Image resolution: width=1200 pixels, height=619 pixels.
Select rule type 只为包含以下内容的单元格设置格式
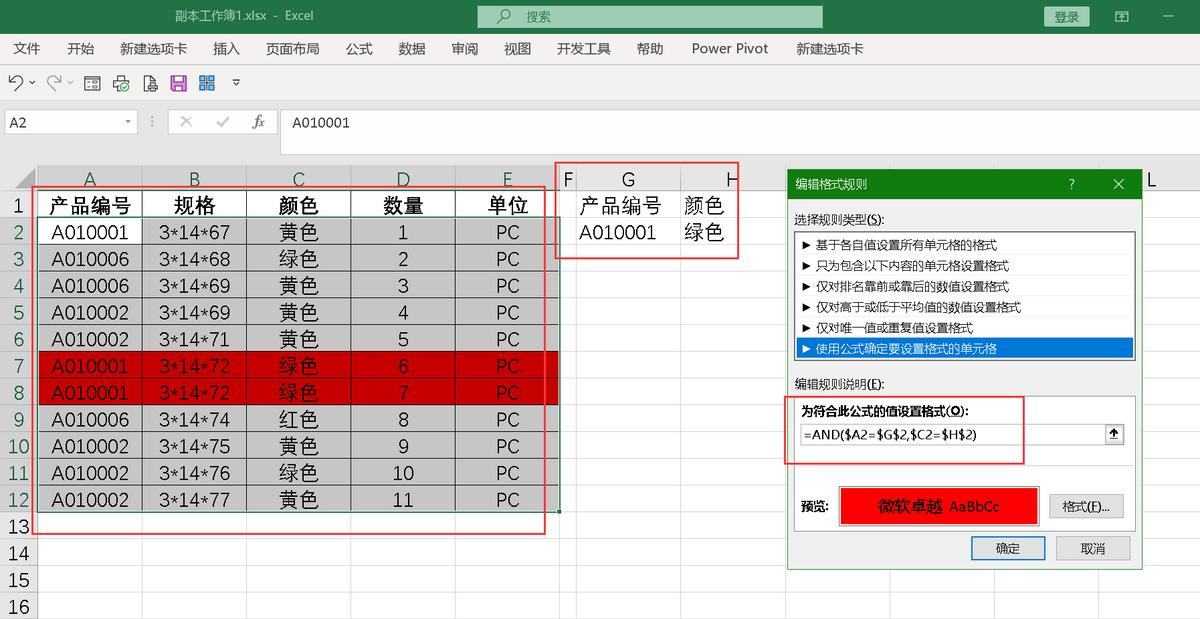966,266
